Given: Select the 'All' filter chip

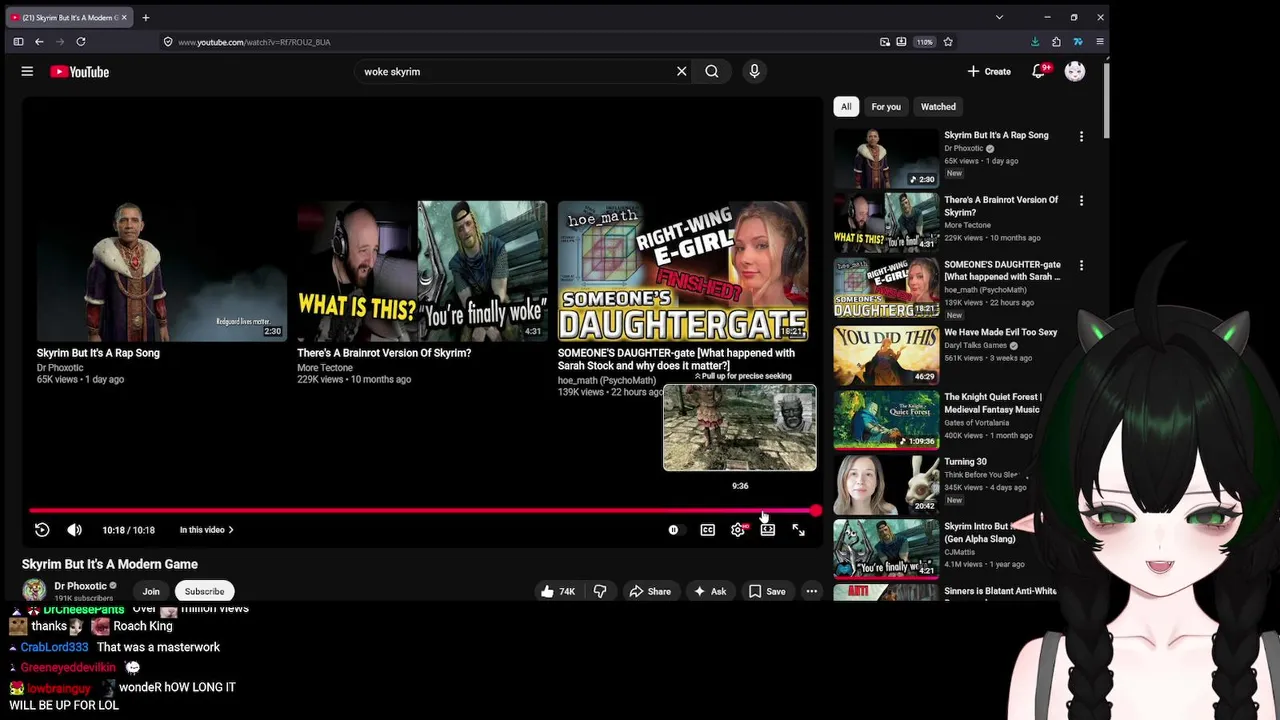Looking at the screenshot, I should pos(846,106).
